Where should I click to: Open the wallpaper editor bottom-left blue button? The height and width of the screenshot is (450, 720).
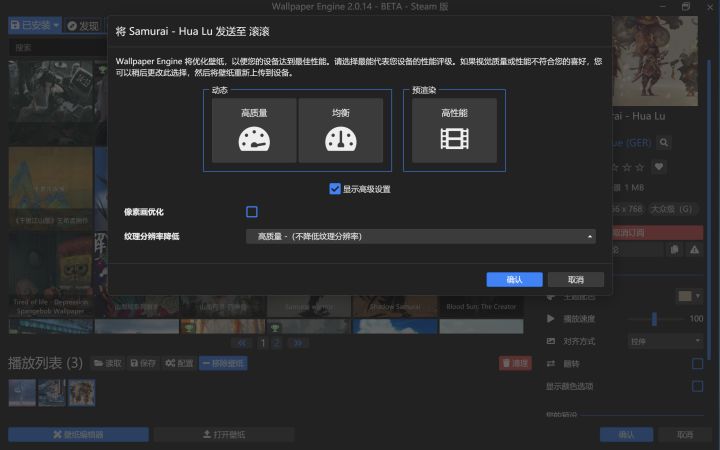point(78,434)
